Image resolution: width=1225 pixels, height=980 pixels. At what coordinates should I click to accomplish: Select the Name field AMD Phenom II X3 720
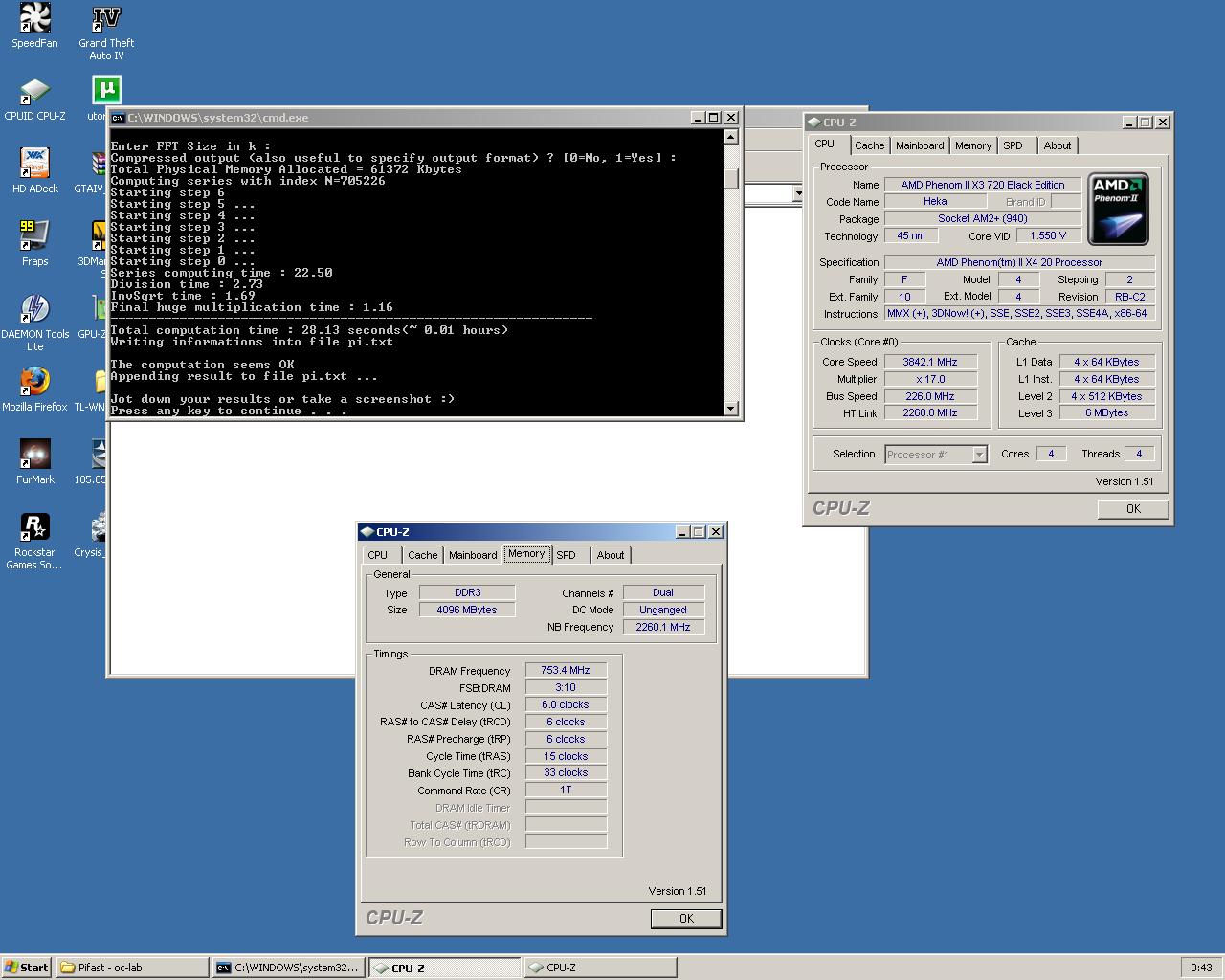pyautogui.click(x=983, y=185)
